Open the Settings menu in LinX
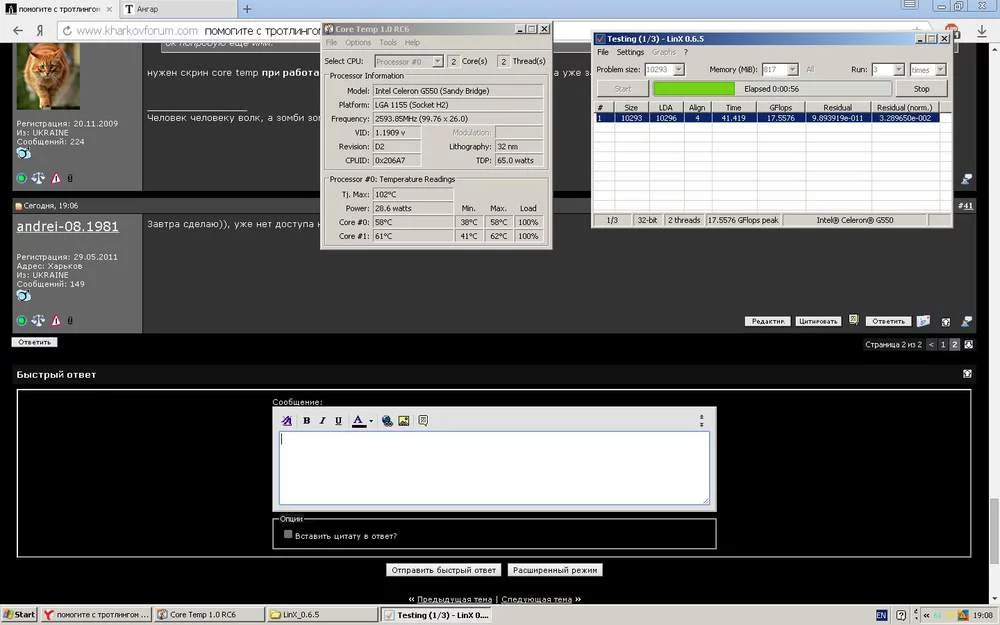This screenshot has height=625, width=1000. point(630,52)
